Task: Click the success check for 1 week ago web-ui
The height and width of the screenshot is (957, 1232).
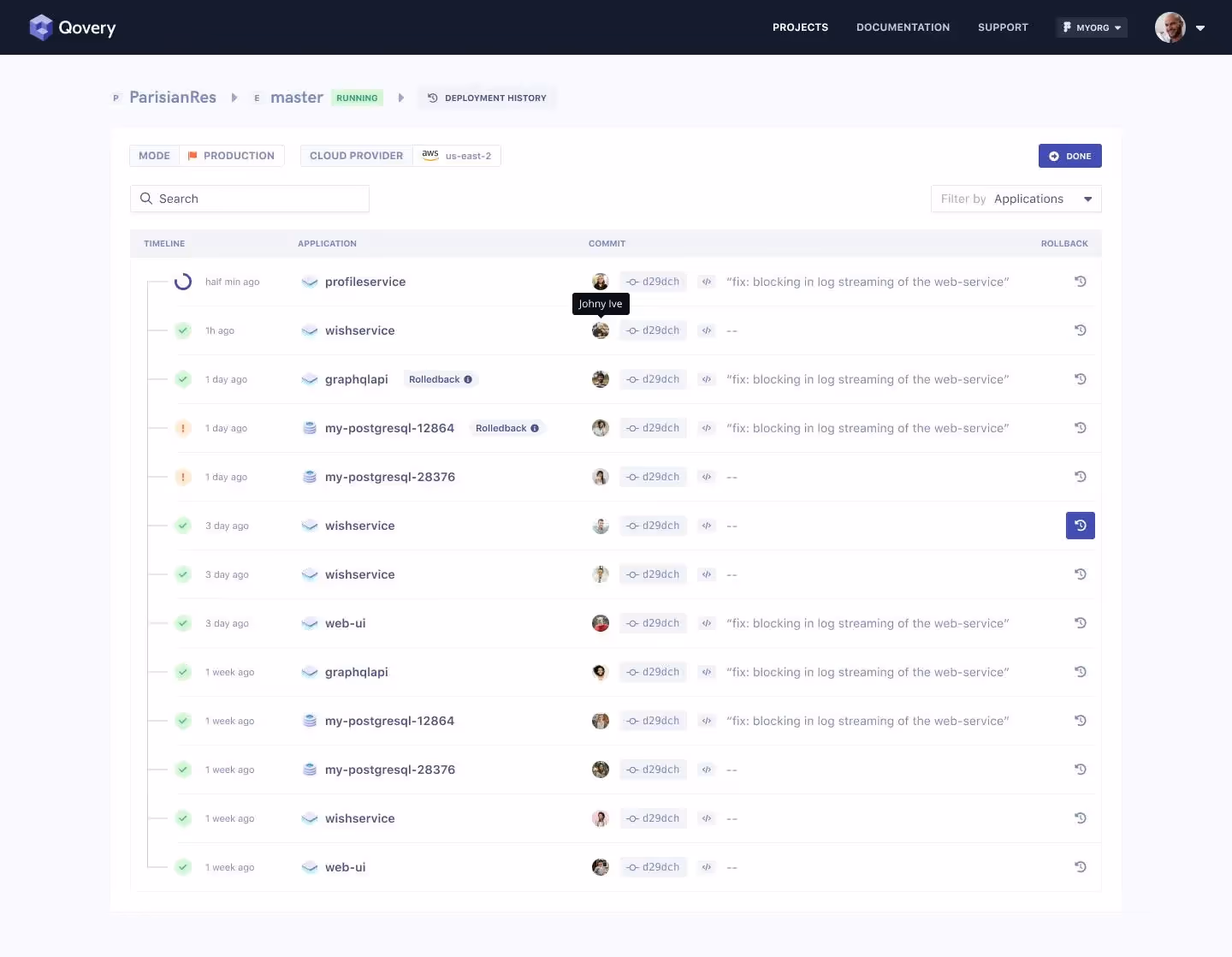Action: tap(183, 867)
